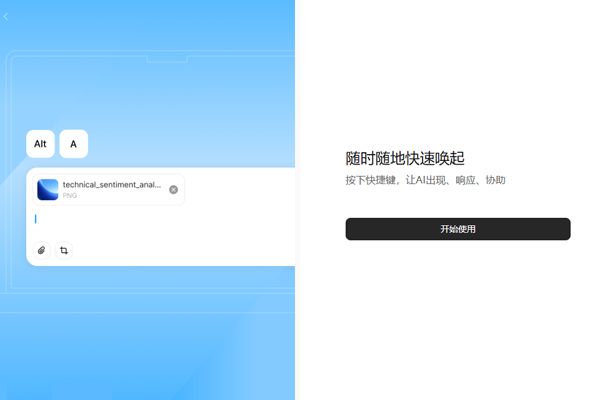Click the paperclip attach file icon
The image size is (600, 400).
click(41, 250)
